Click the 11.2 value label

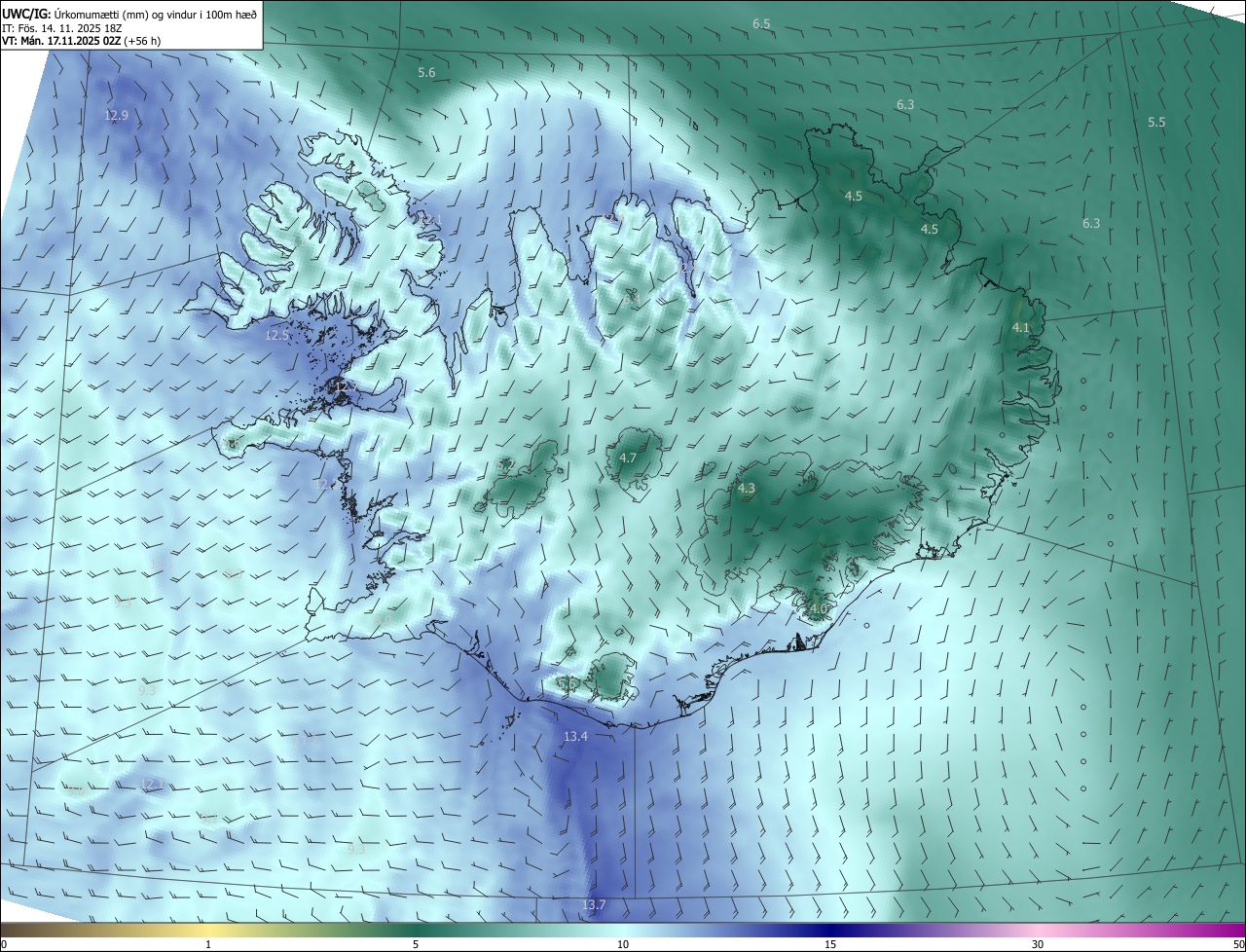[306, 740]
